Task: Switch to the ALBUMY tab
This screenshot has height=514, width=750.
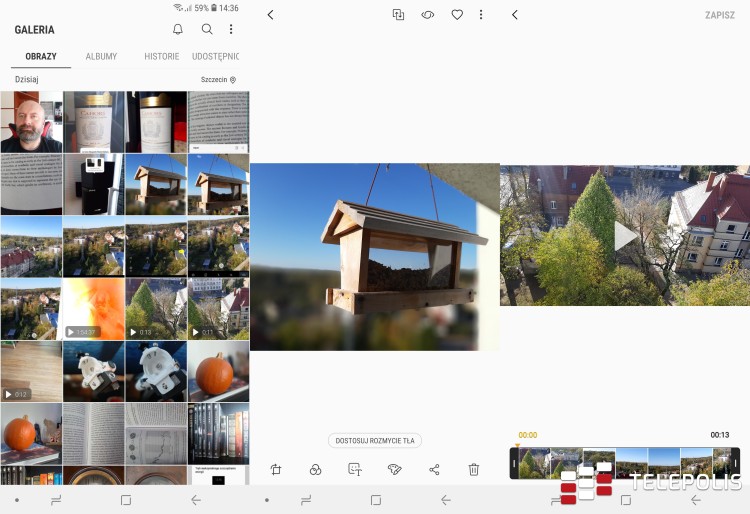Action: tap(101, 57)
